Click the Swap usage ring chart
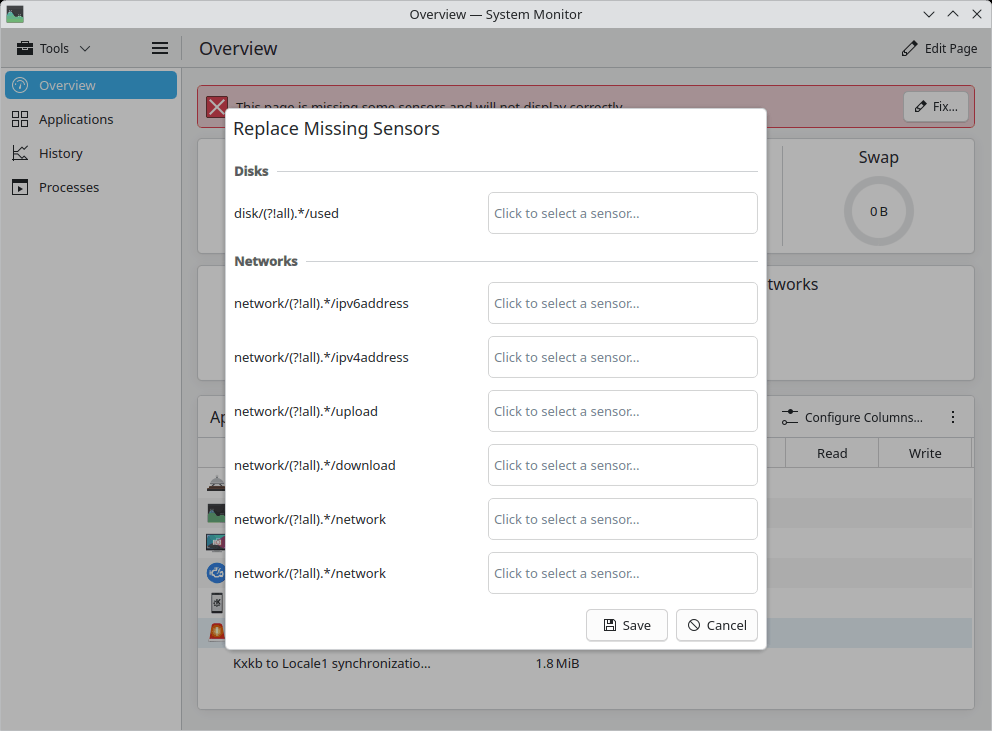 pyautogui.click(x=878, y=211)
